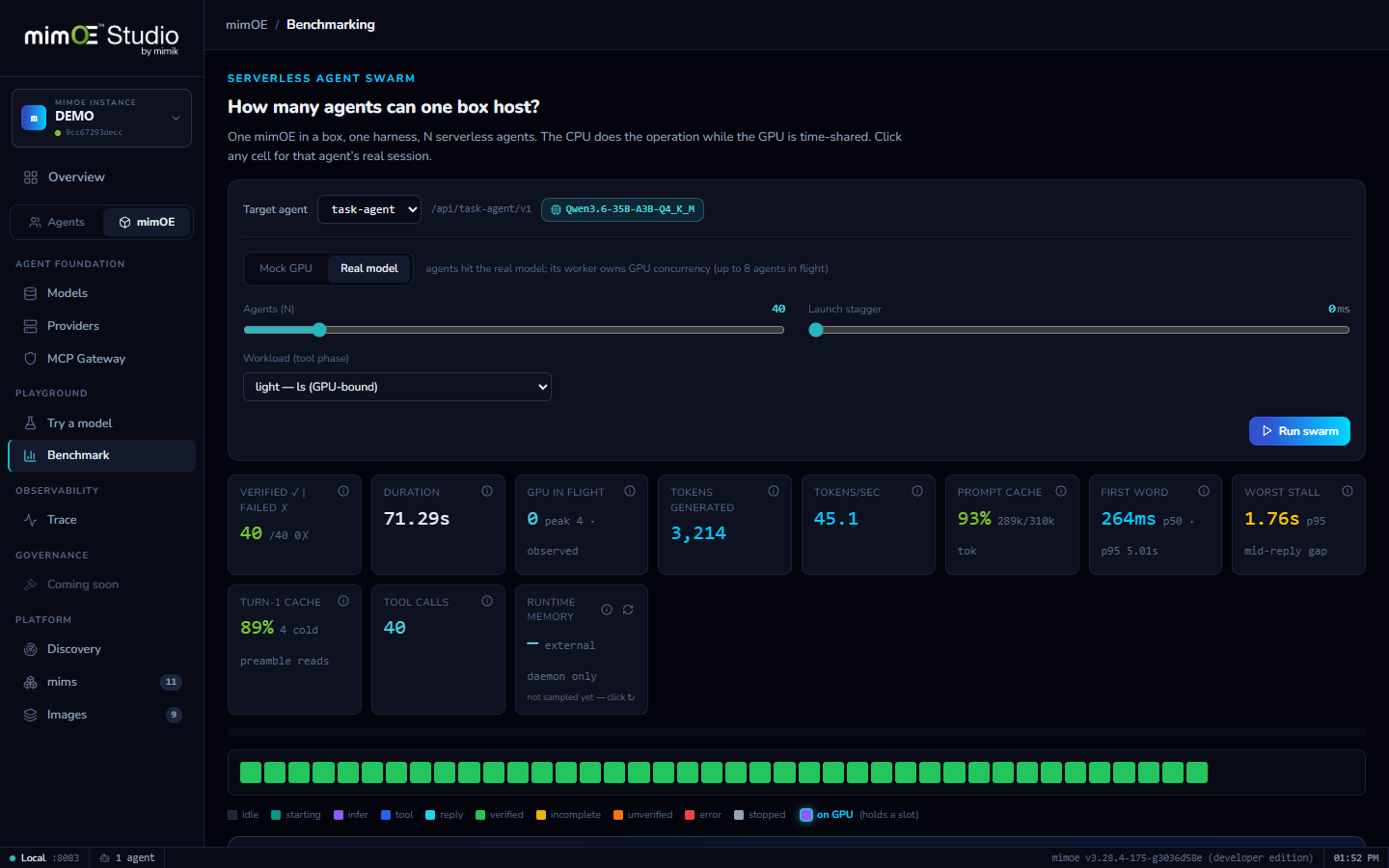This screenshot has width=1389, height=868.
Task: Click 'not sampled yet — click' memory link
Action: pyautogui.click(x=581, y=697)
